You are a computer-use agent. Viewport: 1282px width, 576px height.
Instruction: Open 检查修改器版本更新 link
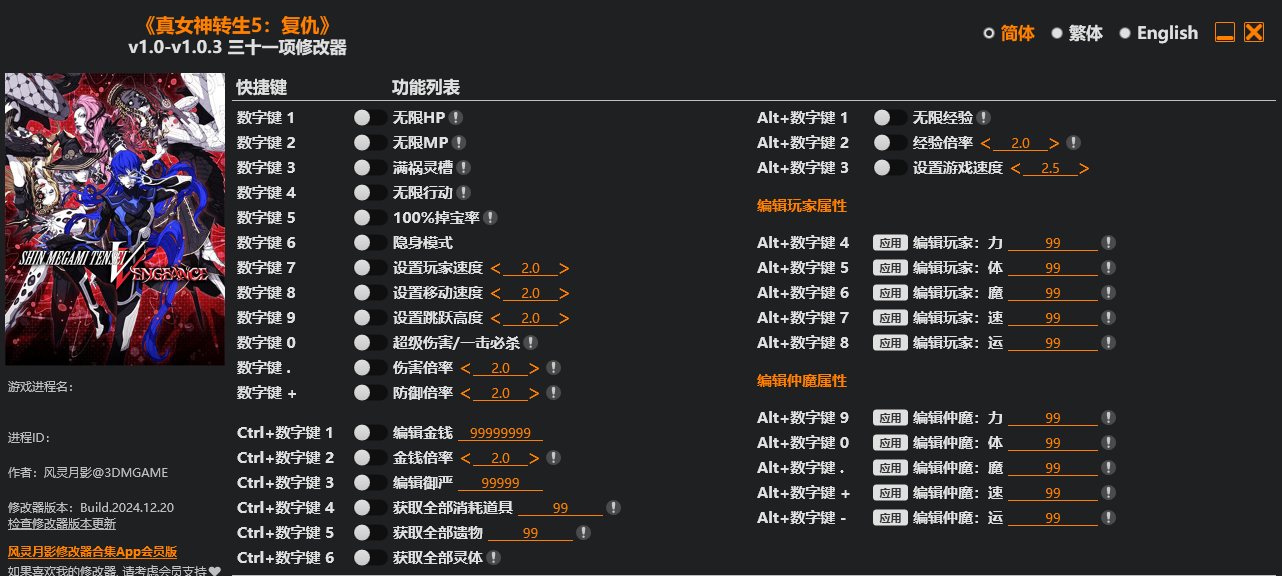(62, 523)
